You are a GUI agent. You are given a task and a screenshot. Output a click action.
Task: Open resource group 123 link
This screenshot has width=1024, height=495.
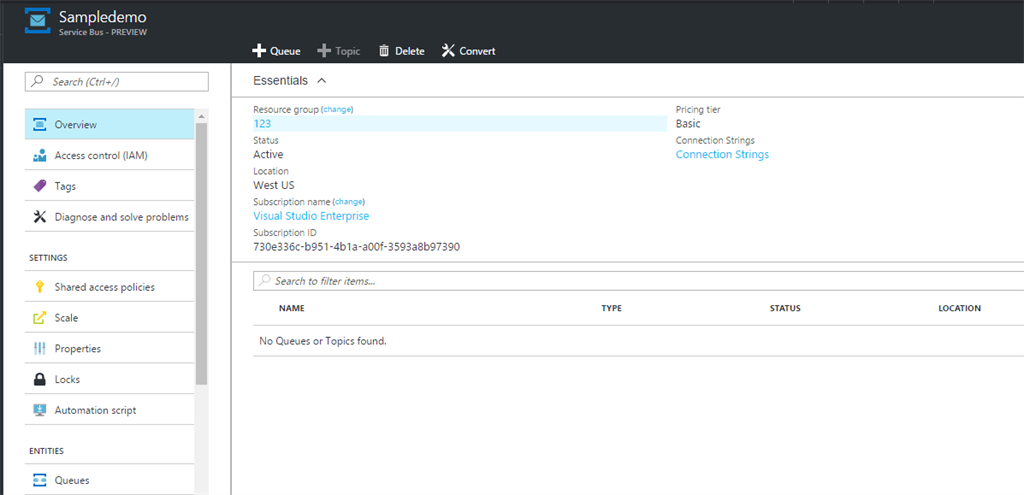[262, 123]
